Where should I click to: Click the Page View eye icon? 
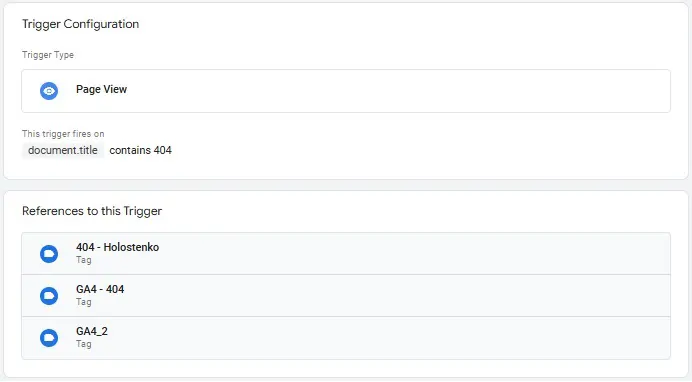tap(49, 91)
